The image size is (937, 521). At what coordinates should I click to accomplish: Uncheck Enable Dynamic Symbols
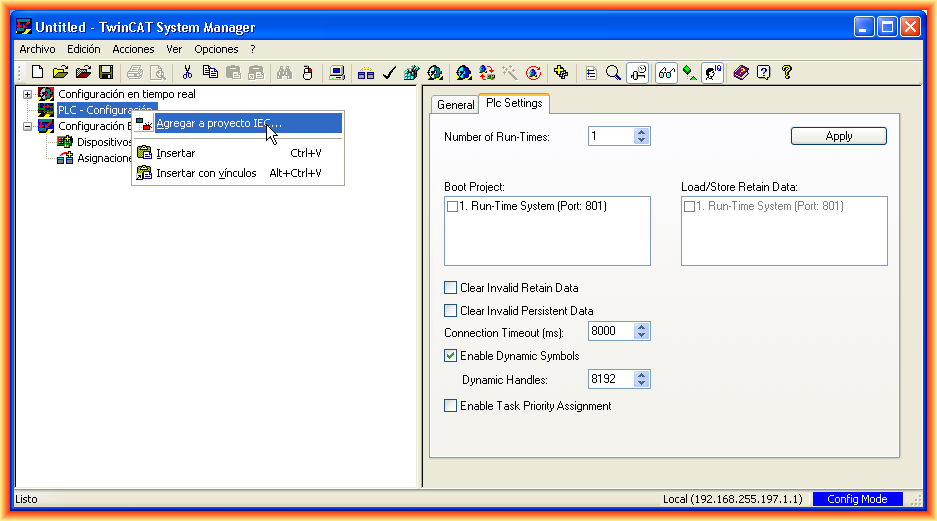pos(450,356)
